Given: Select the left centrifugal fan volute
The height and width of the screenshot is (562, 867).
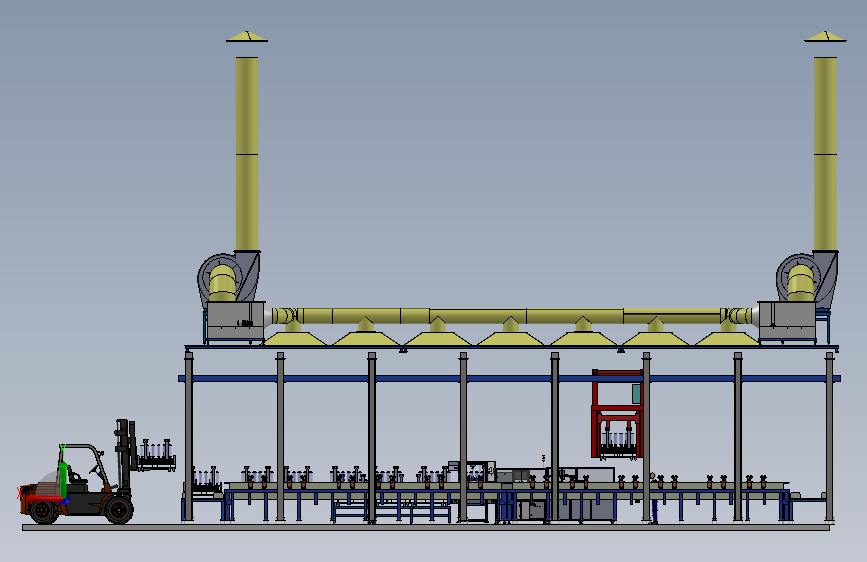Looking at the screenshot, I should (228, 278).
